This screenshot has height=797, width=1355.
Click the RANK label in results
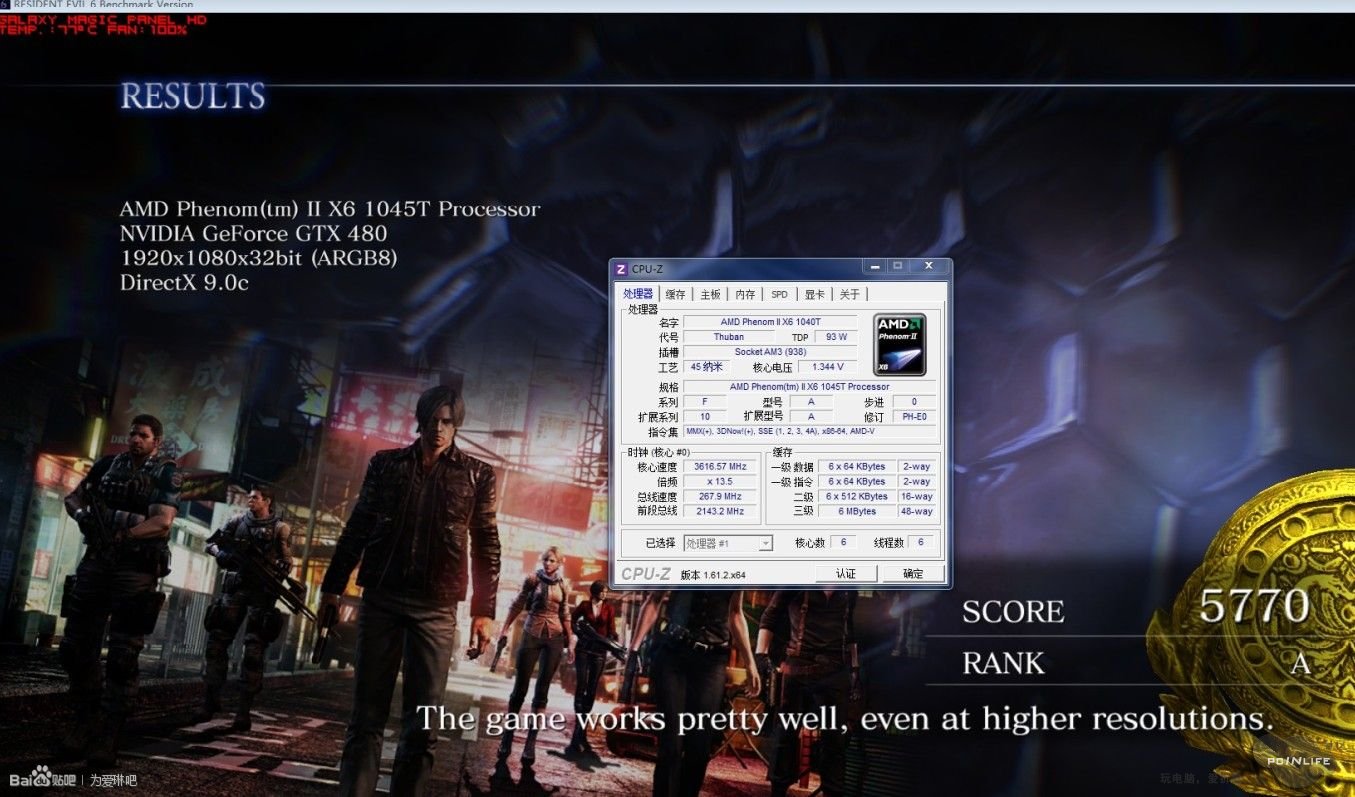click(x=1003, y=664)
